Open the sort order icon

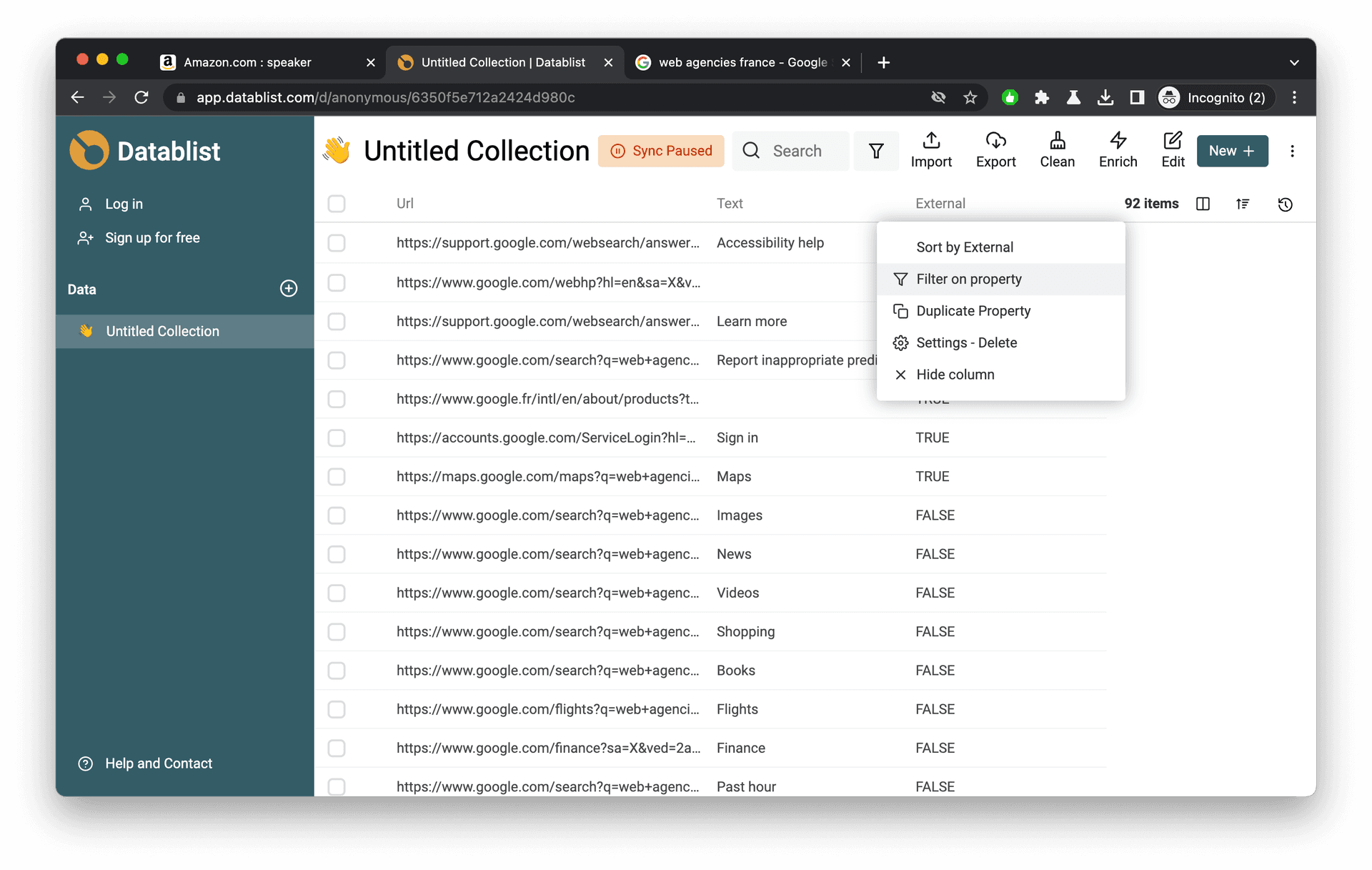coord(1243,204)
